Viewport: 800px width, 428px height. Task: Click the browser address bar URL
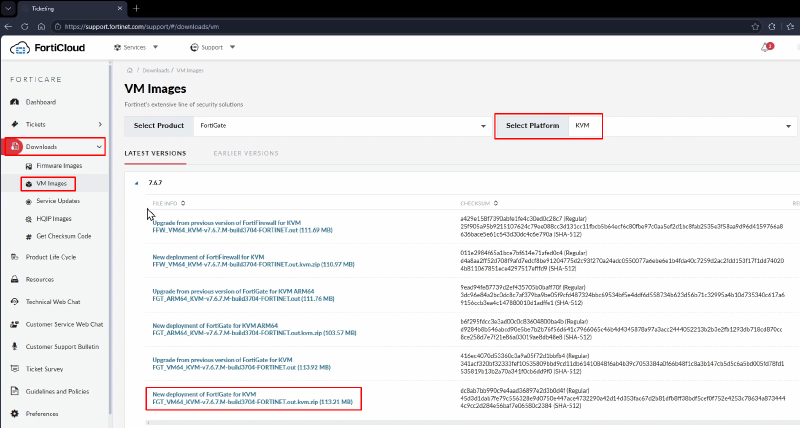pyautogui.click(x=142, y=27)
